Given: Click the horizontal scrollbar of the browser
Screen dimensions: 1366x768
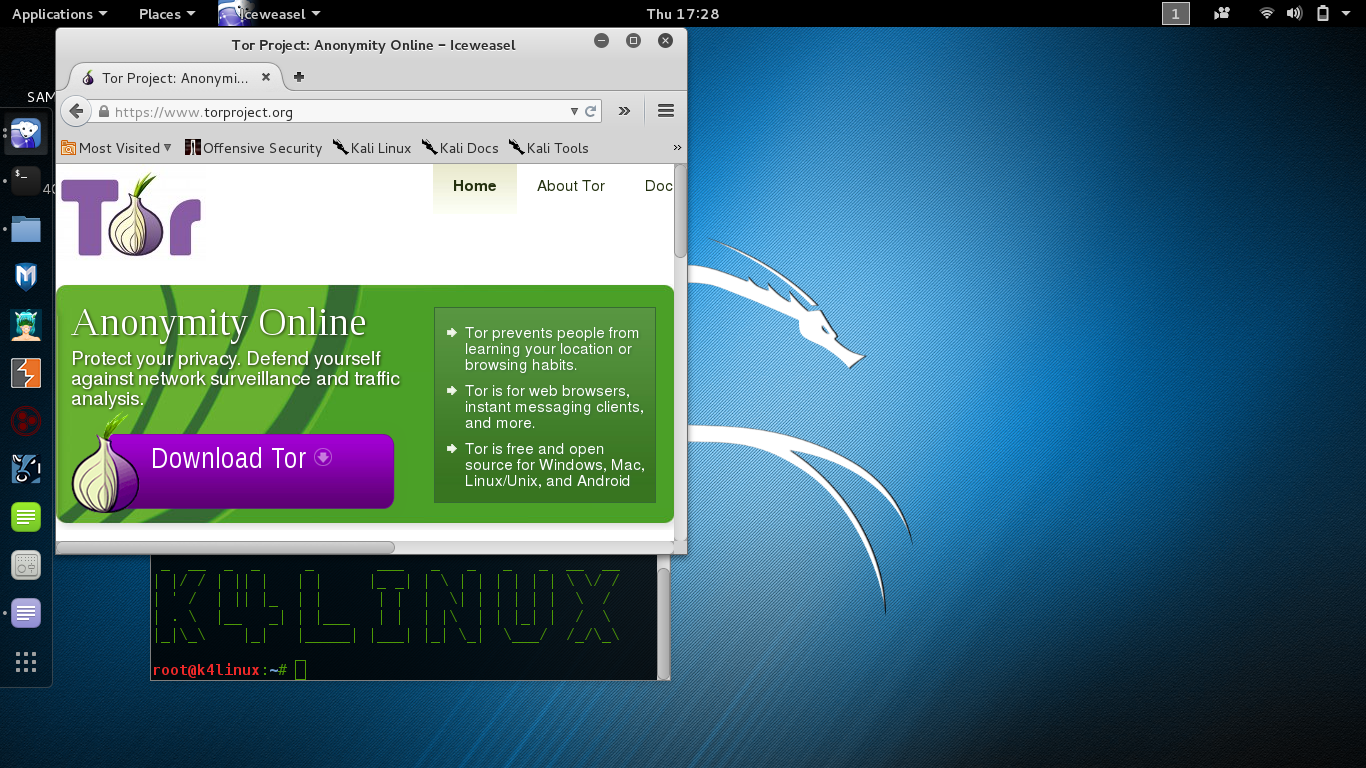Looking at the screenshot, I should pyautogui.click(x=226, y=547).
